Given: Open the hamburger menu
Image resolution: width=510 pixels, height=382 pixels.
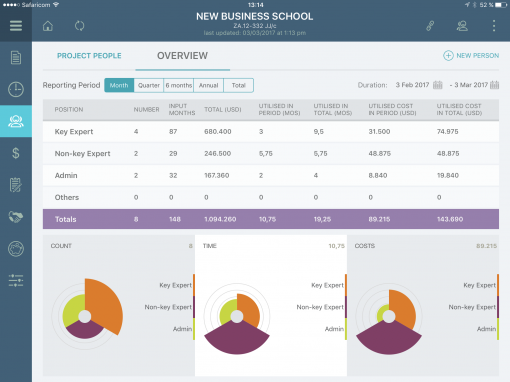Looking at the screenshot, I should (x=16, y=26).
